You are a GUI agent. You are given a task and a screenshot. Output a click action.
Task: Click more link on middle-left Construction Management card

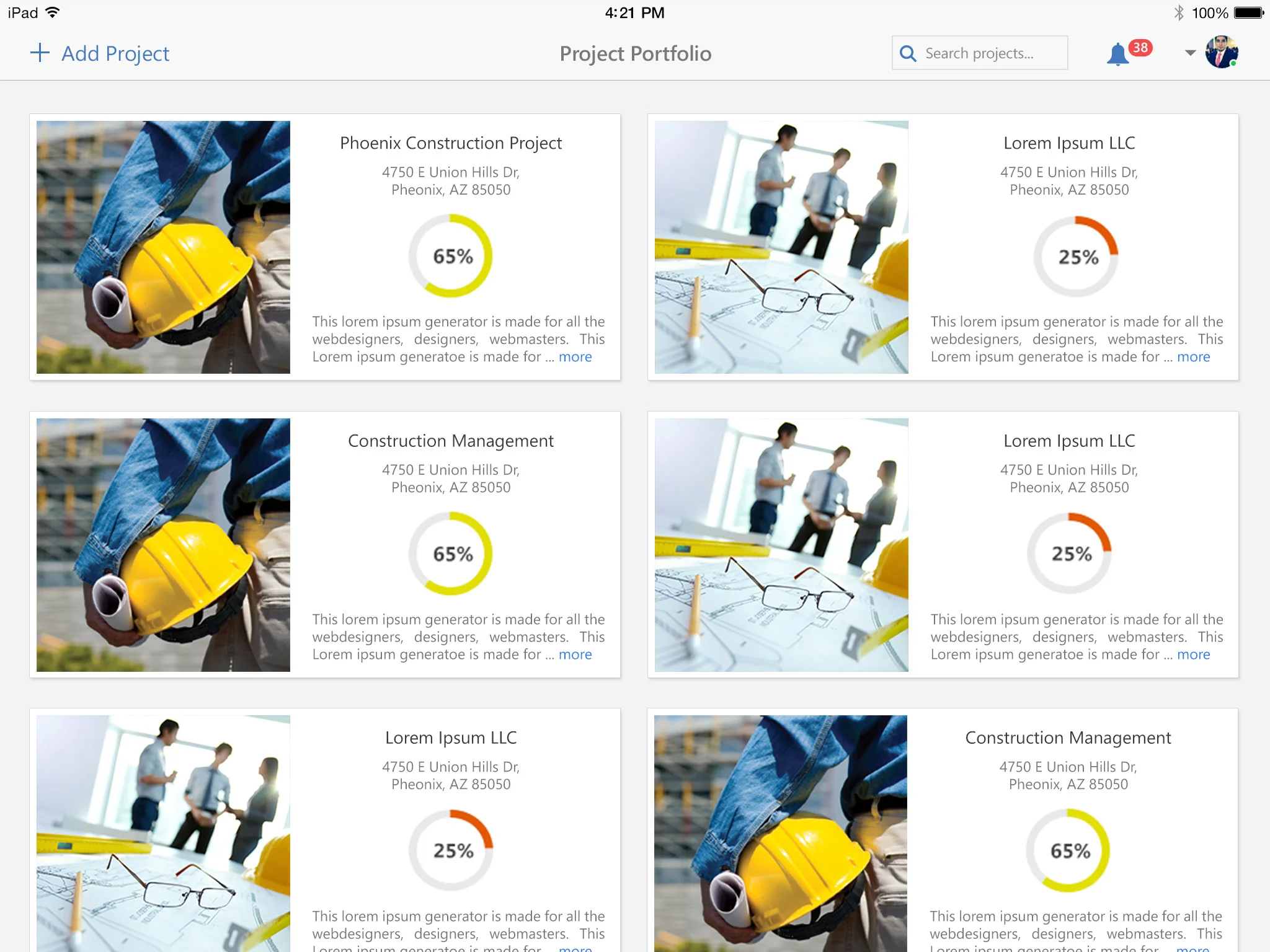pos(575,654)
